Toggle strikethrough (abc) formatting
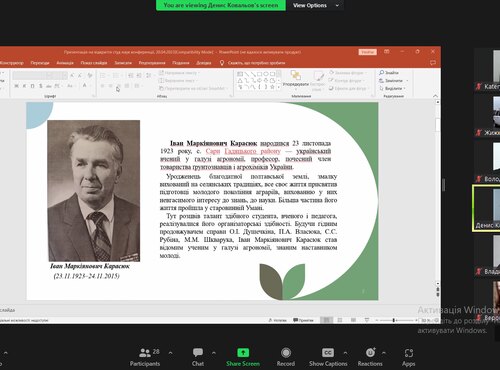The image size is (500, 370). point(49,86)
